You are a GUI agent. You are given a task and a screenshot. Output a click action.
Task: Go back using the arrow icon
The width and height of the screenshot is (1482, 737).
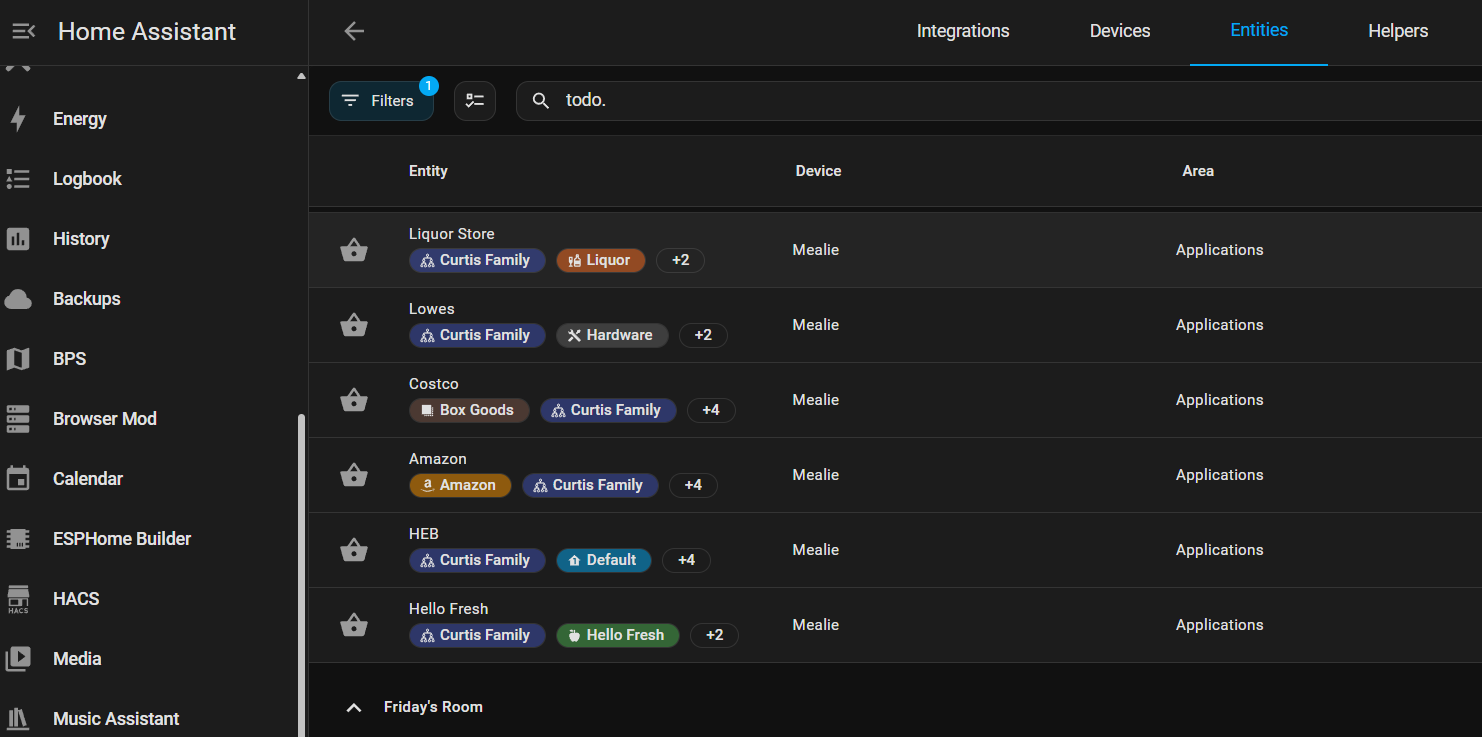(354, 31)
